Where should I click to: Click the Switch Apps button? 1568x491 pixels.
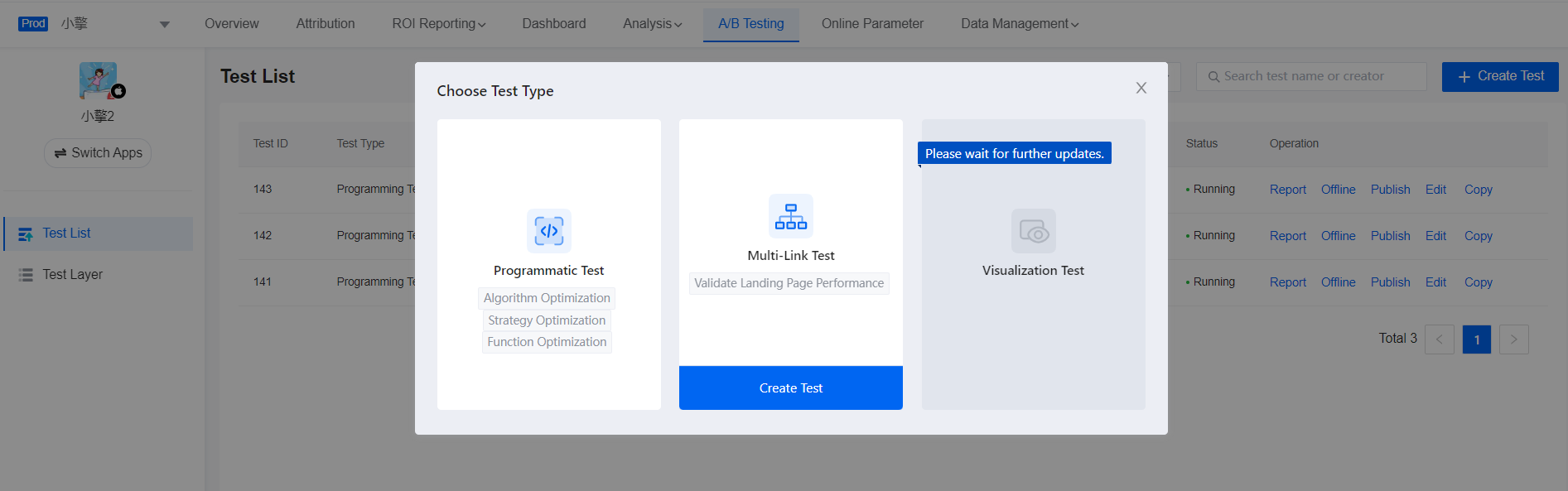point(98,153)
